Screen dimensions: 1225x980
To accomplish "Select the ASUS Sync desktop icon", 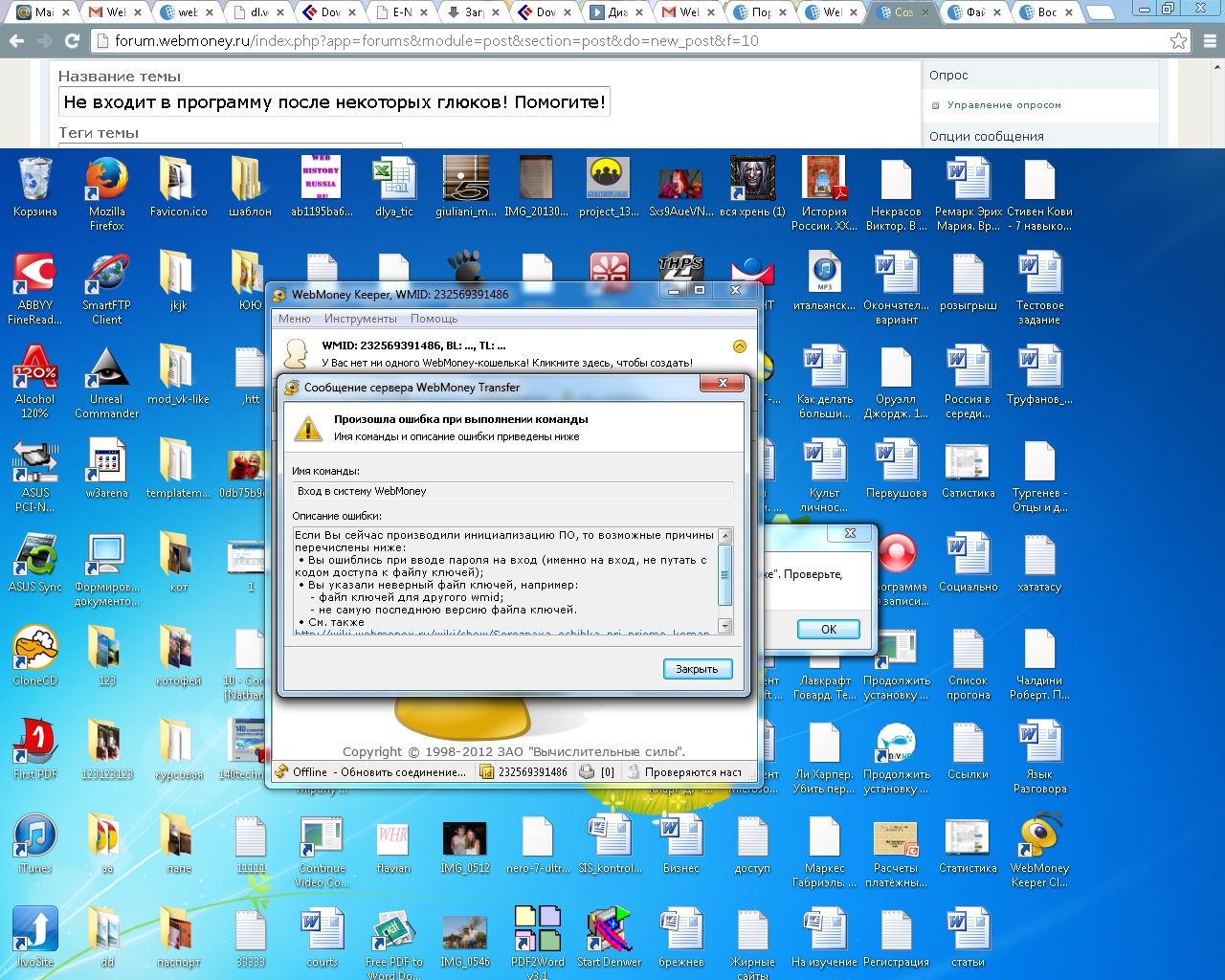I will (x=35, y=562).
